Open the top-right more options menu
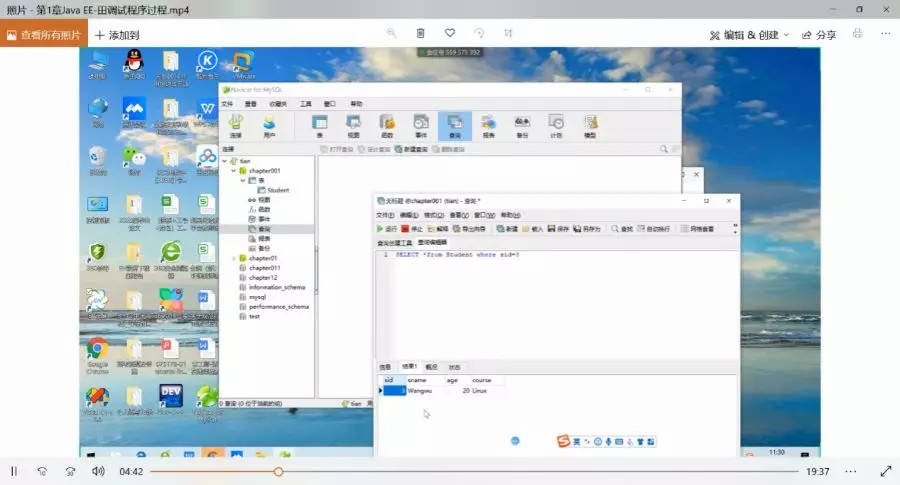 pyautogui.click(x=885, y=34)
